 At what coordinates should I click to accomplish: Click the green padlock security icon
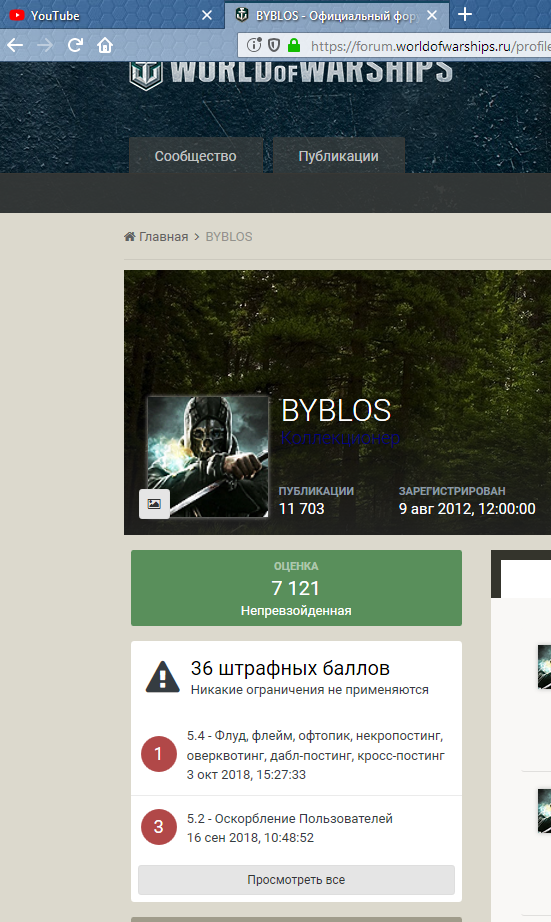[x=294, y=45]
